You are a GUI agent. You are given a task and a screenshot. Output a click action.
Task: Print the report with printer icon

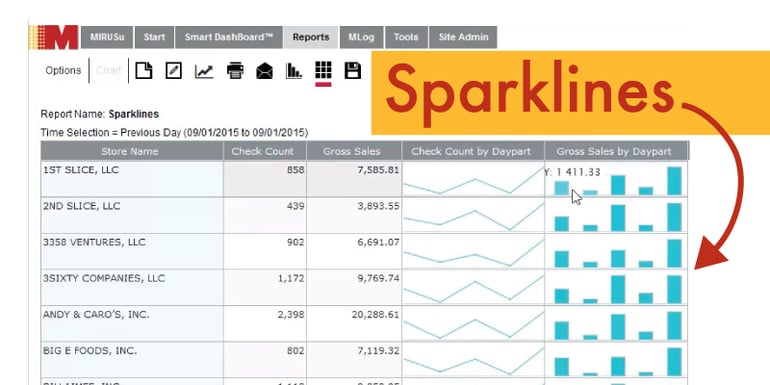click(x=235, y=71)
